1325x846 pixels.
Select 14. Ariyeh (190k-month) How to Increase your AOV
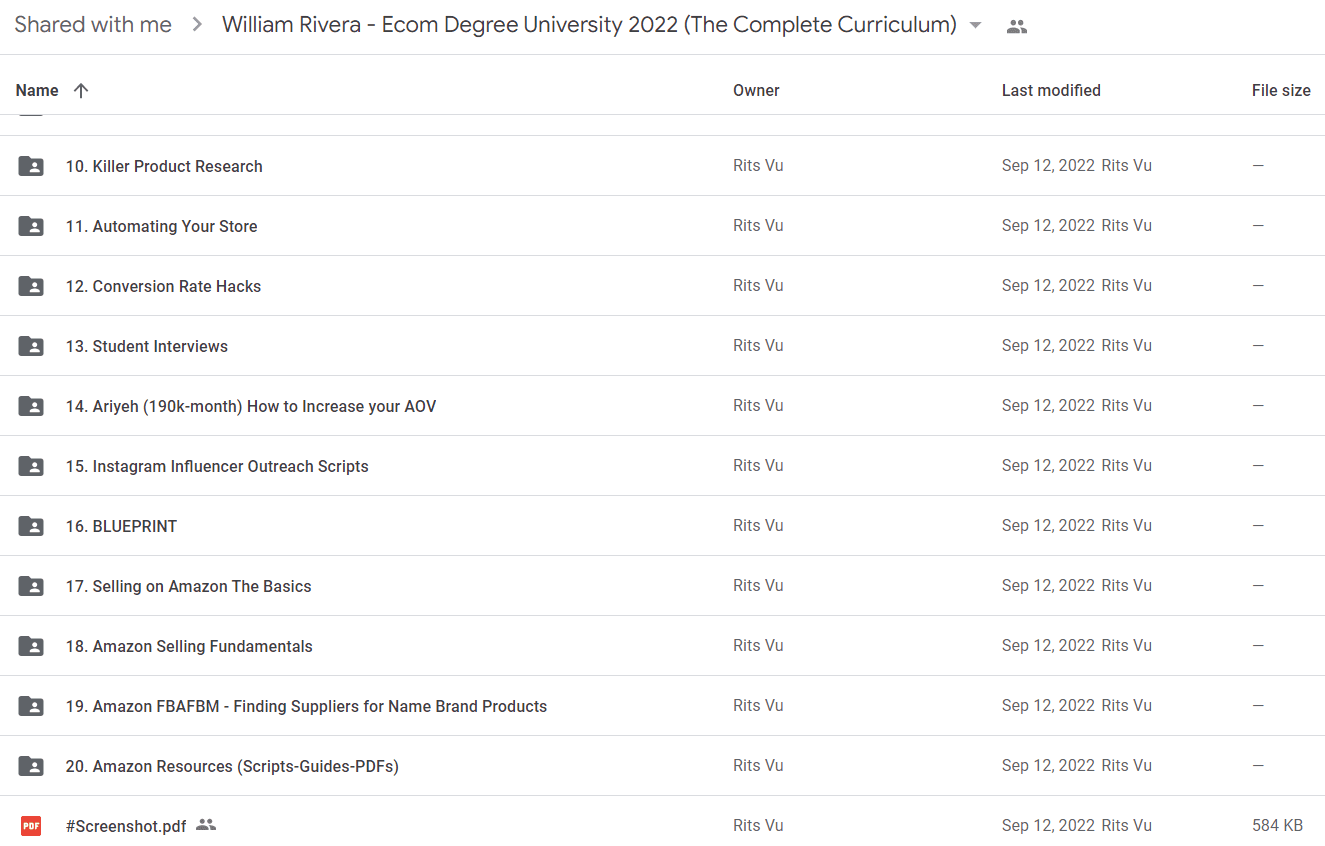coord(251,406)
